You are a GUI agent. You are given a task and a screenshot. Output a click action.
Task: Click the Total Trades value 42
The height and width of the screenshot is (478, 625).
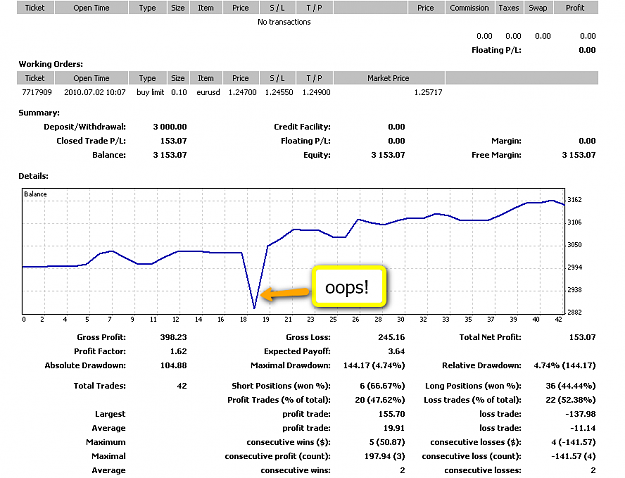(182, 386)
